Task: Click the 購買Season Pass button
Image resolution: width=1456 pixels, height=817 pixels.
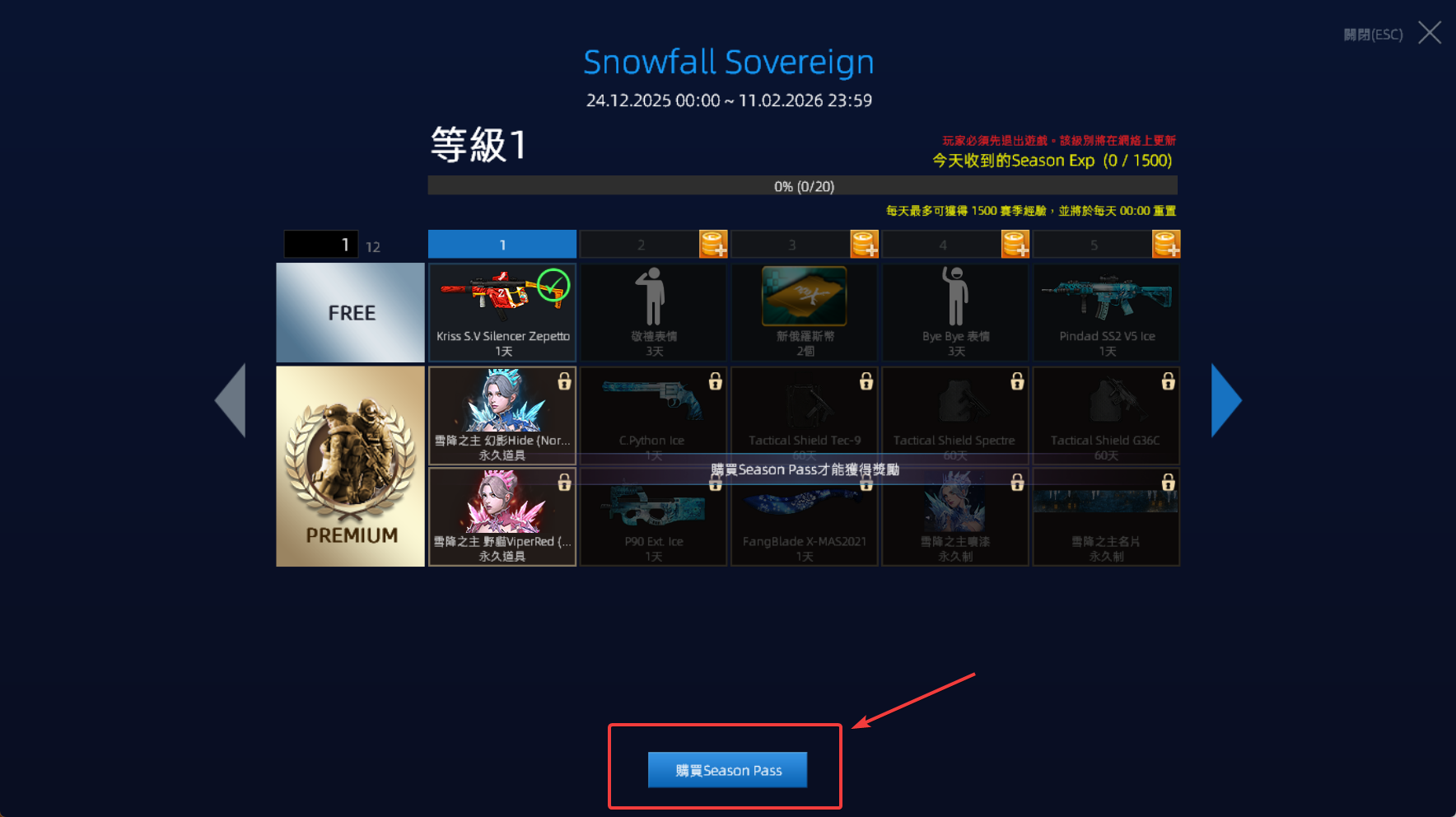Action: point(727,770)
